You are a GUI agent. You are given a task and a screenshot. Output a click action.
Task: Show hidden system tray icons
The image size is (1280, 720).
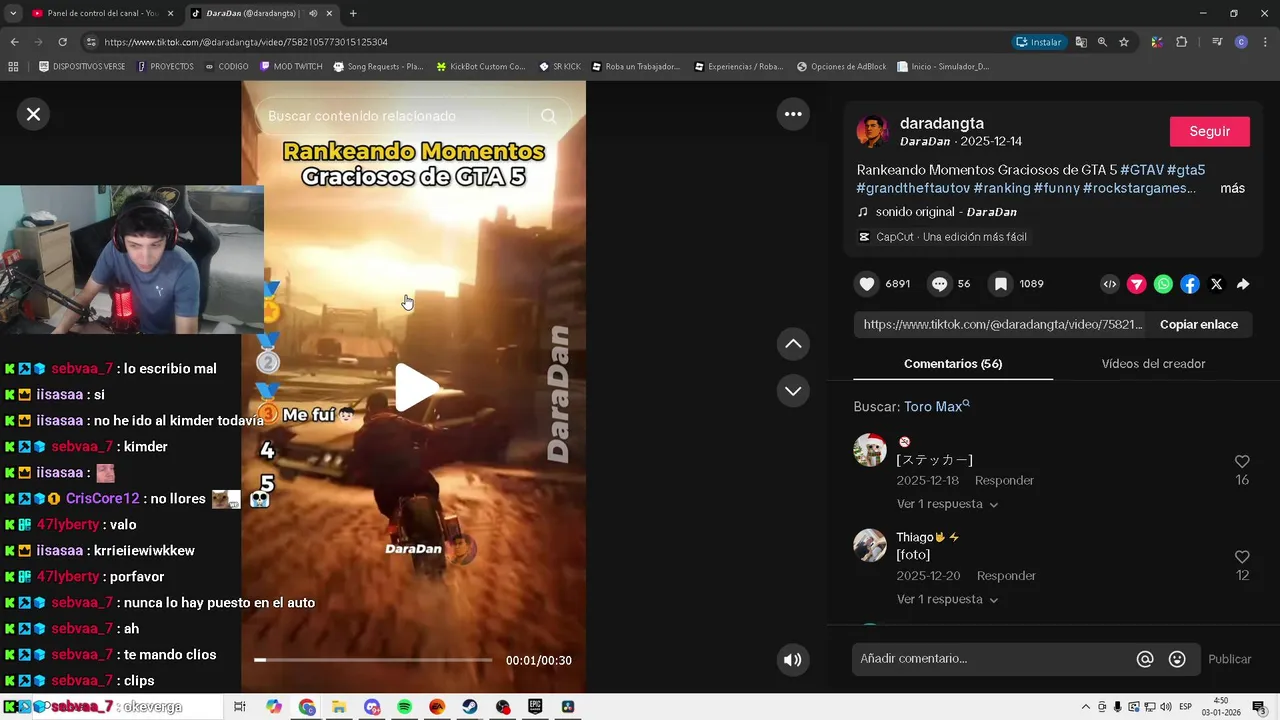coord(1086,707)
